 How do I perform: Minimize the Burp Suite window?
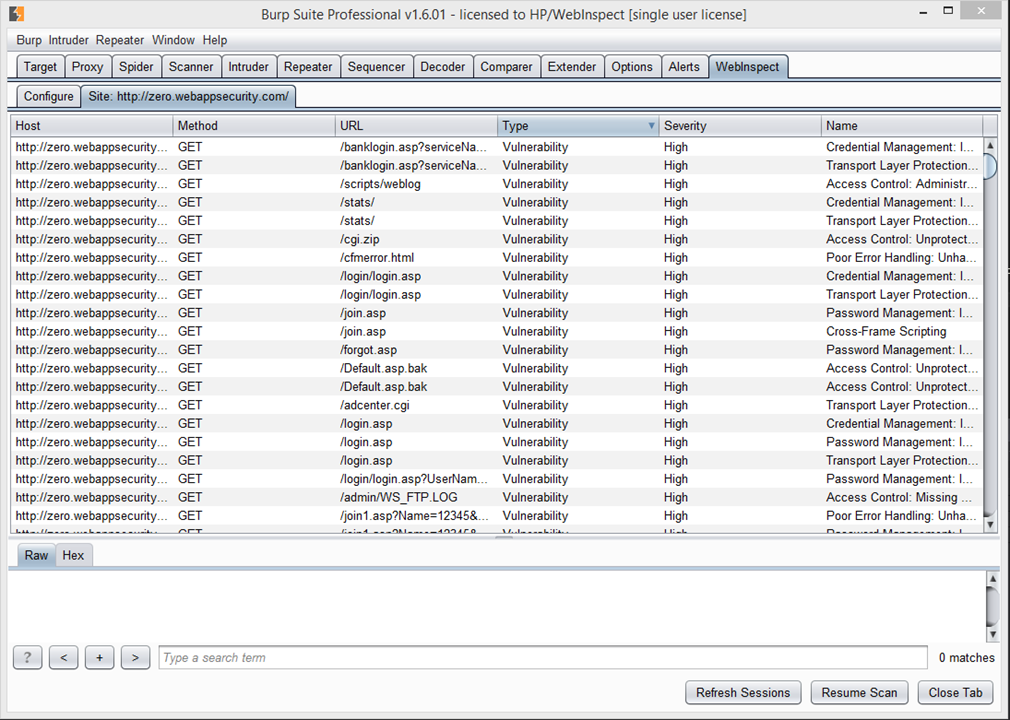(924, 12)
